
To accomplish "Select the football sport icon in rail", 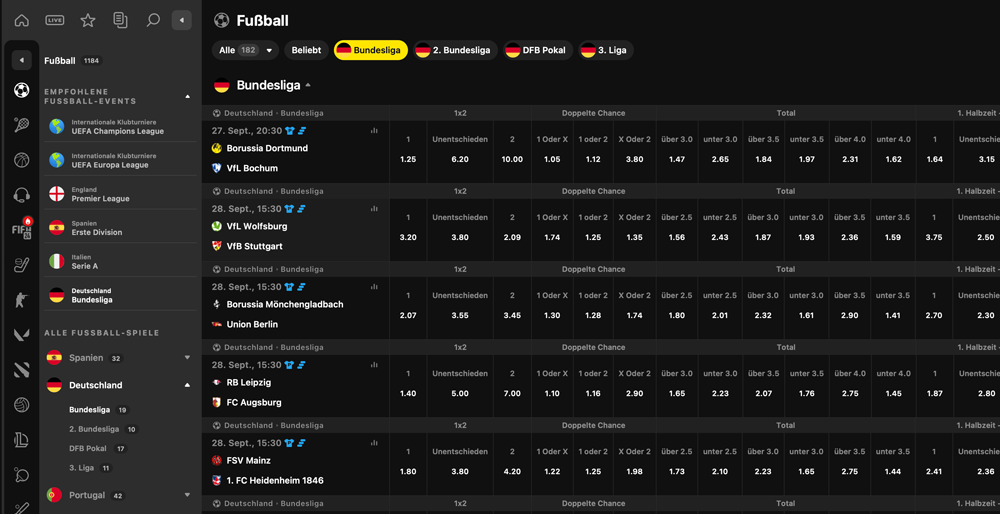I will 22,91.
